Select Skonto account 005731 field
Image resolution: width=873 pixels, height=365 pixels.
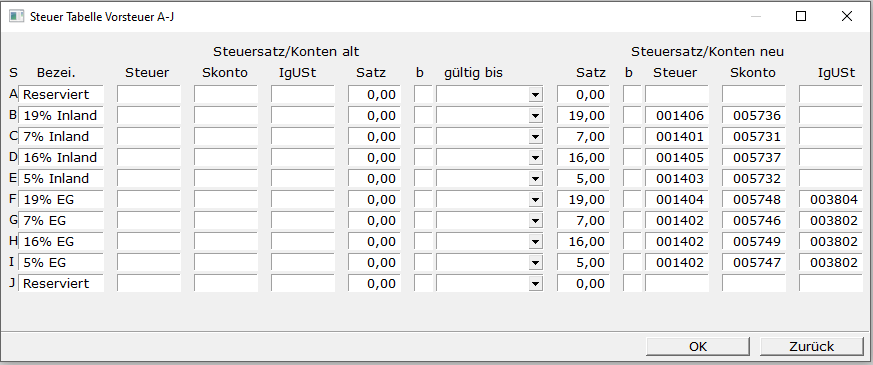(x=753, y=137)
